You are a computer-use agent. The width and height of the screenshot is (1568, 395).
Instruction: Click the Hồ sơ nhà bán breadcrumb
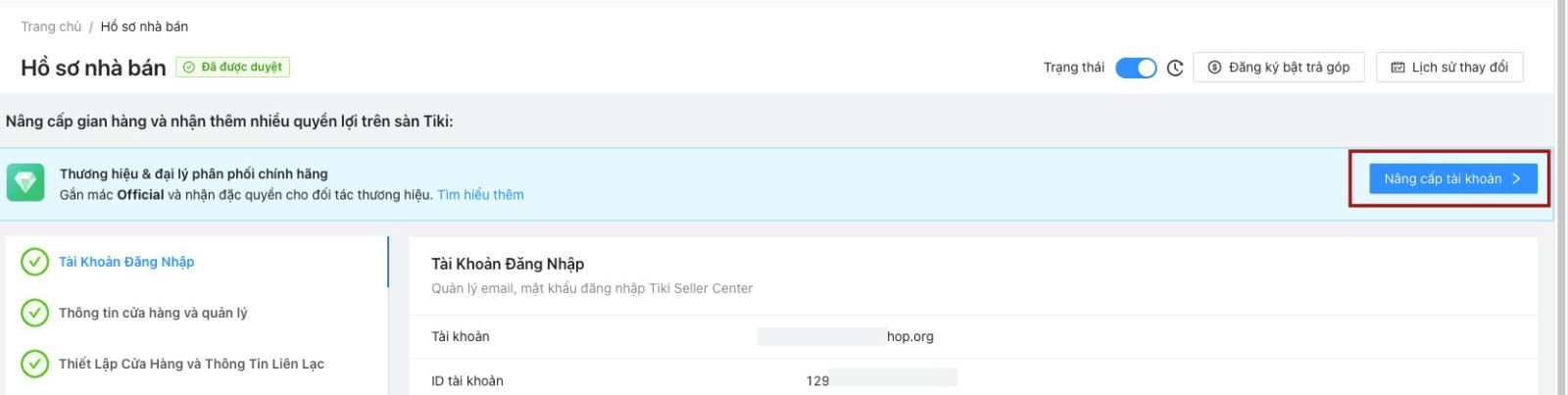tap(144, 26)
